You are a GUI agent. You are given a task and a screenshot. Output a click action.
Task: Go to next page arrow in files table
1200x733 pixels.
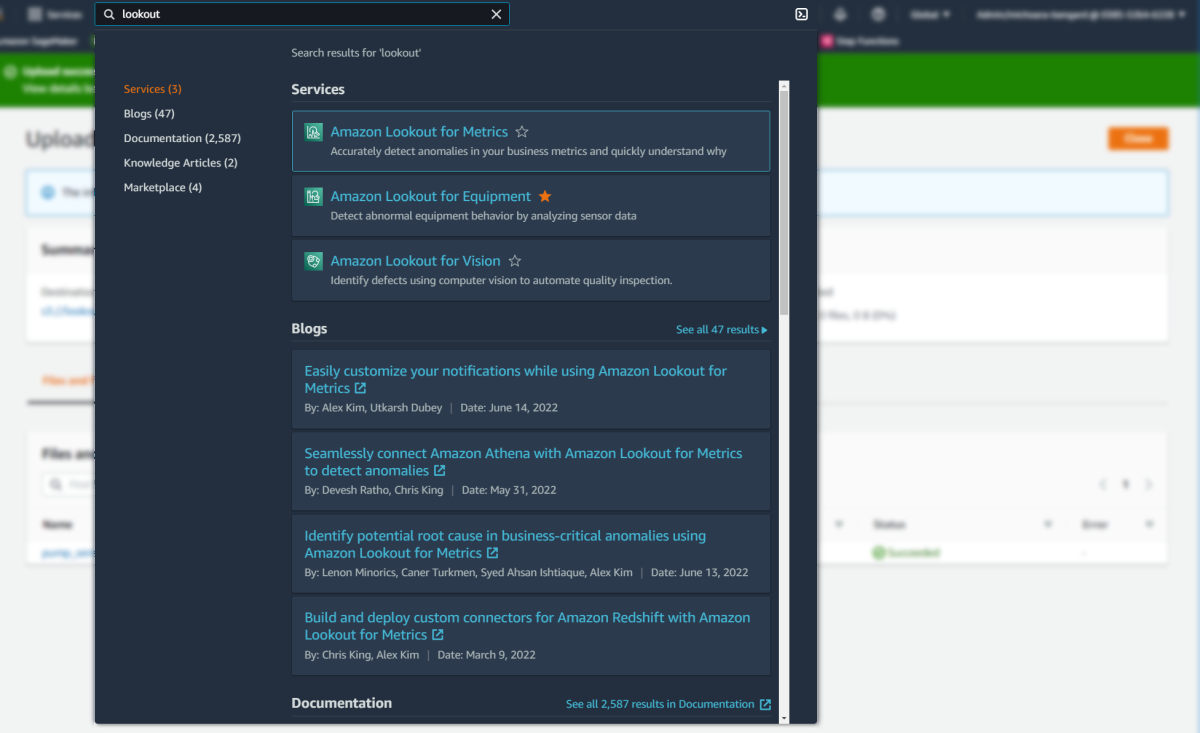tap(1149, 484)
